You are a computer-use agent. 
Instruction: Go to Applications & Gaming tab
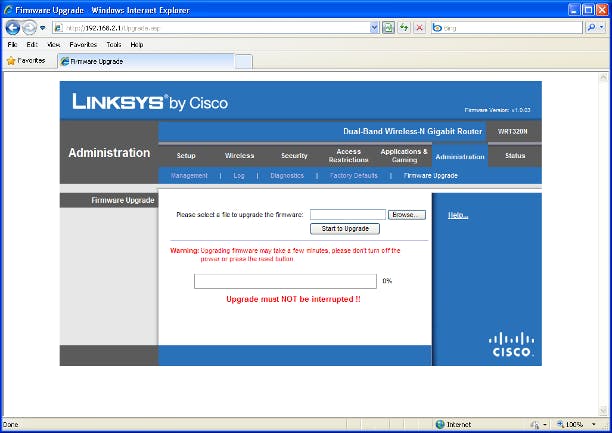point(404,156)
